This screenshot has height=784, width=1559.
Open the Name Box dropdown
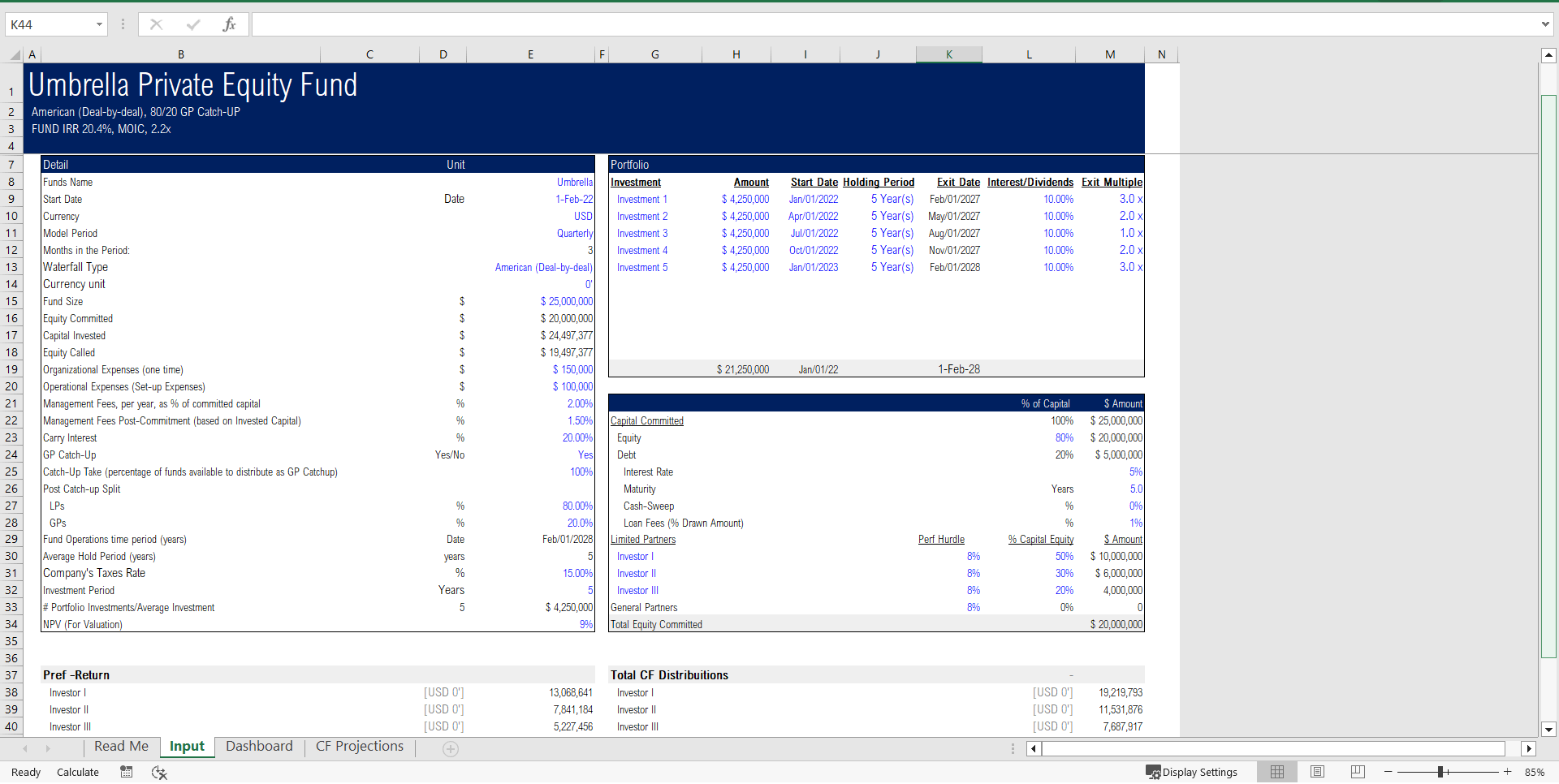[x=101, y=24]
